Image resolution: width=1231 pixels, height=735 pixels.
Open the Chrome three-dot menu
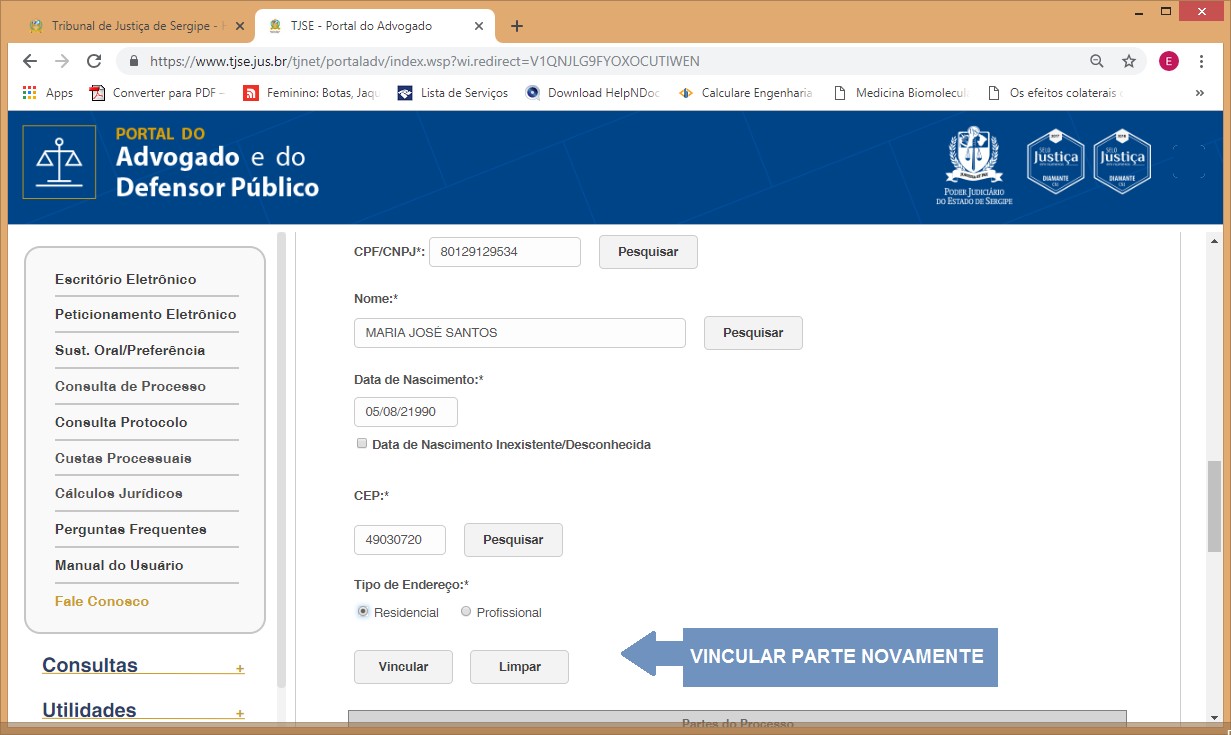(x=1200, y=61)
